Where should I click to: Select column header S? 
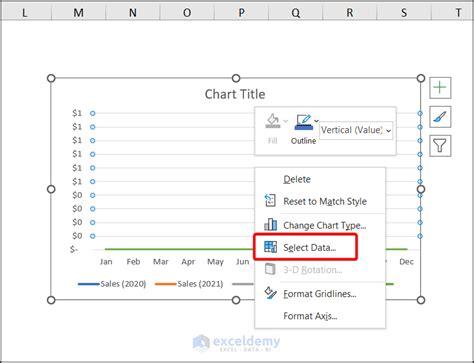[x=404, y=13]
